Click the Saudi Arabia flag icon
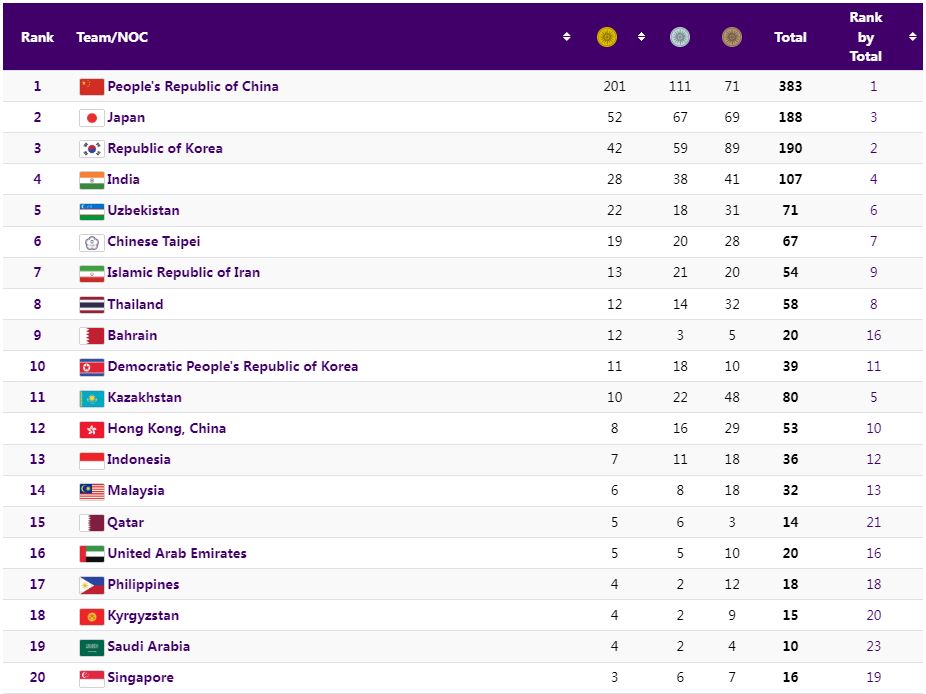Screen dimensions: 926x694 [91, 647]
